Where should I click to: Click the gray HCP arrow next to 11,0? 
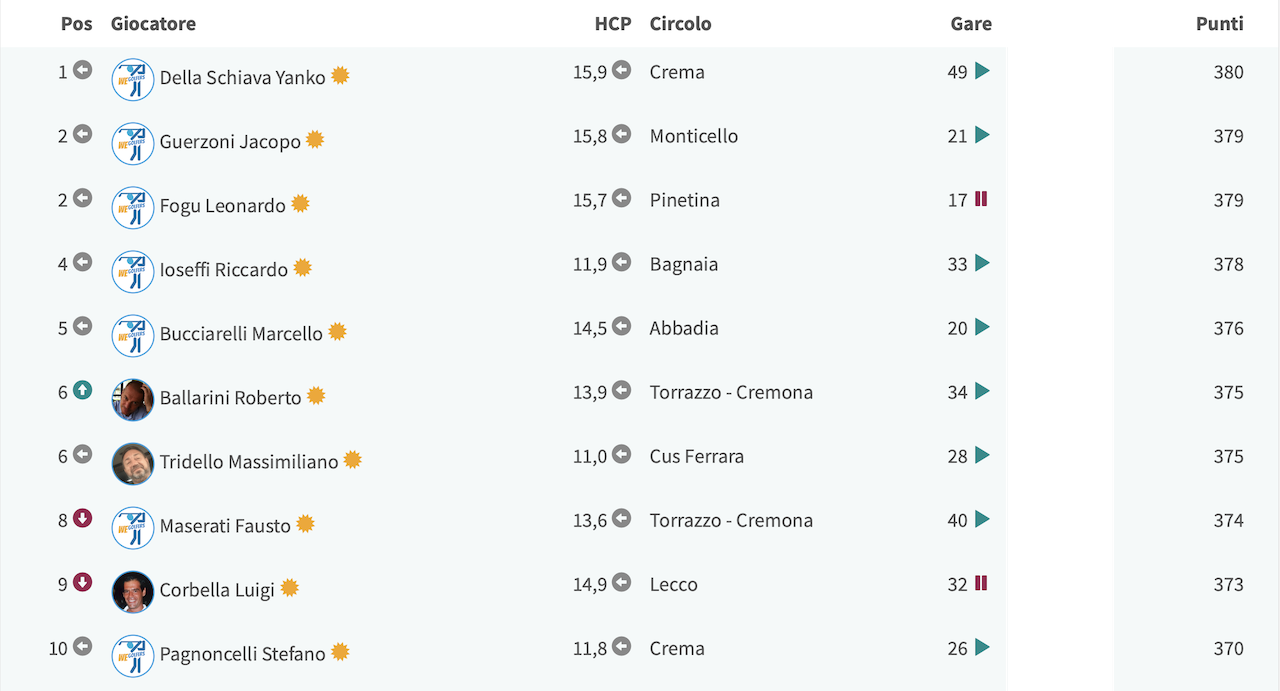tap(622, 455)
